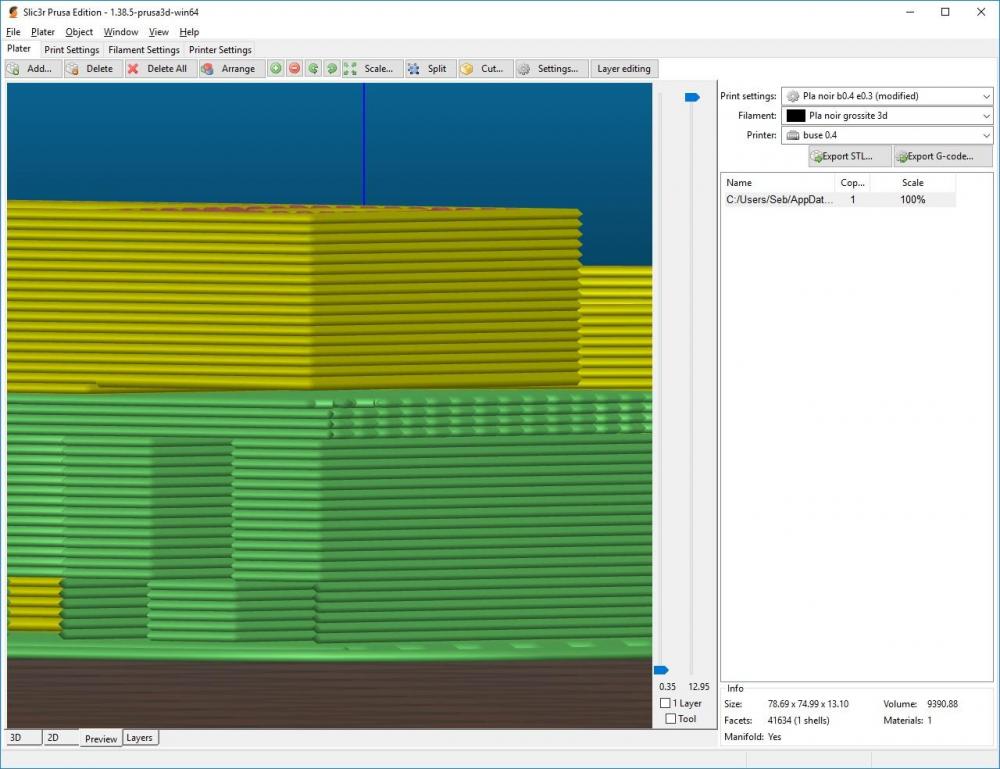This screenshot has height=769, width=1000.
Task: Click the Export STL button
Action: pyautogui.click(x=848, y=157)
